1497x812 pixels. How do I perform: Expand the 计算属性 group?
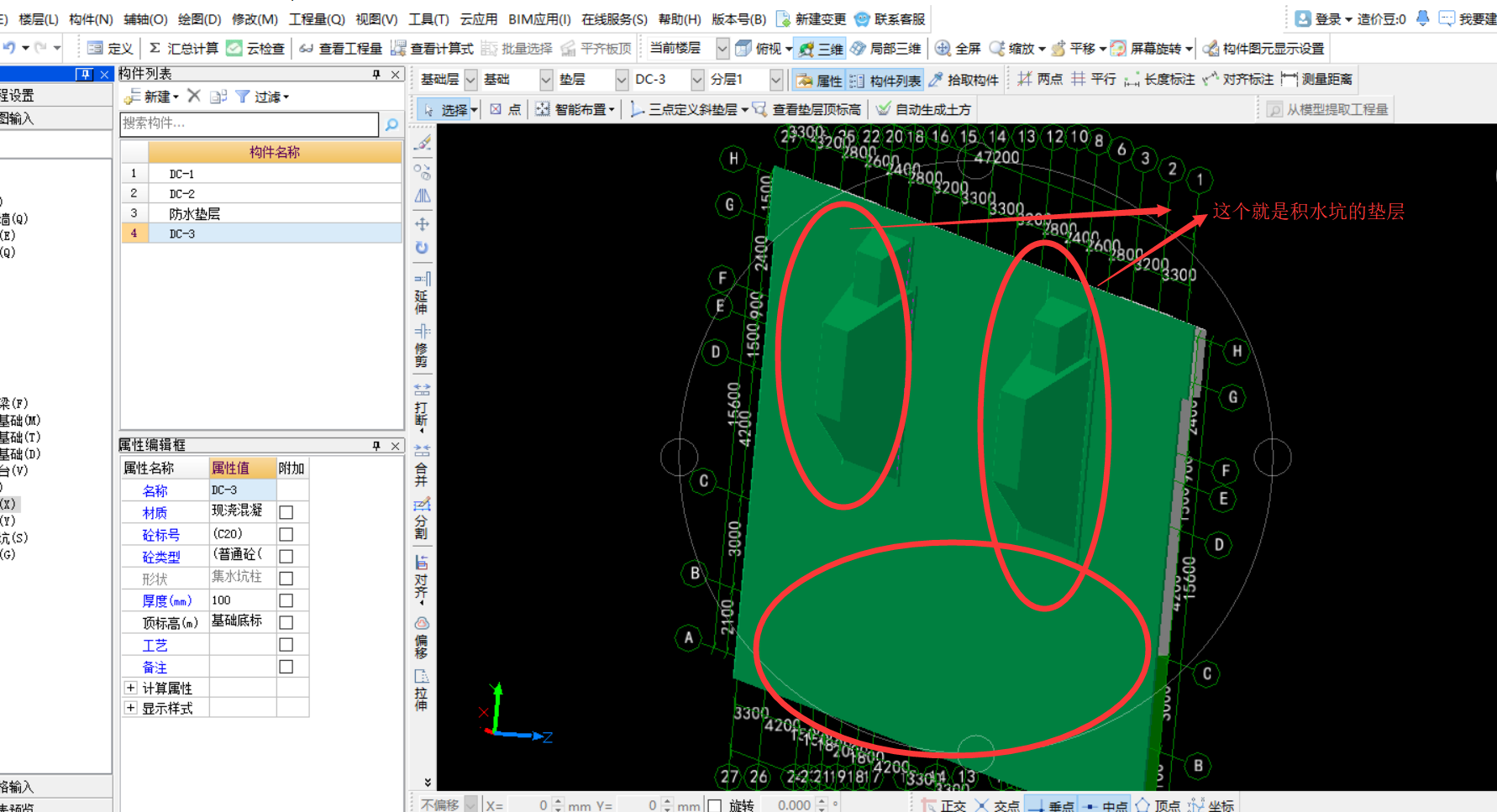tap(131, 688)
